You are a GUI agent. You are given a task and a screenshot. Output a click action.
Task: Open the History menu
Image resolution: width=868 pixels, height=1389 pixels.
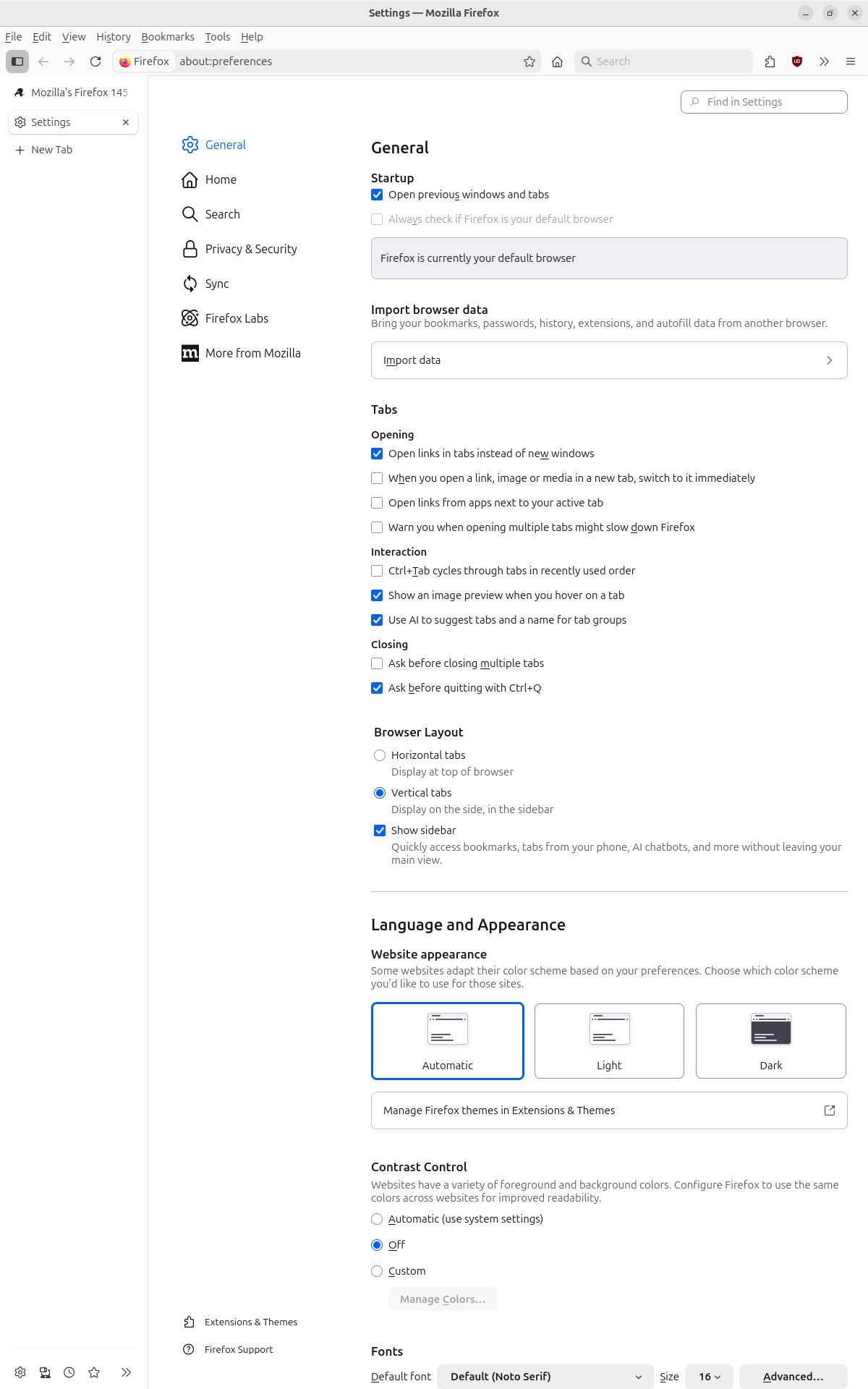tap(114, 37)
